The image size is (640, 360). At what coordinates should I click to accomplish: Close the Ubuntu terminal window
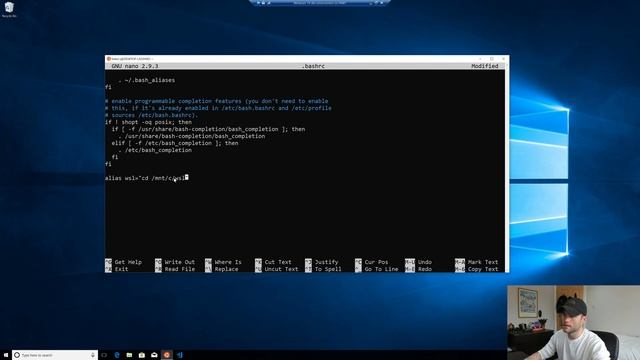(x=503, y=59)
